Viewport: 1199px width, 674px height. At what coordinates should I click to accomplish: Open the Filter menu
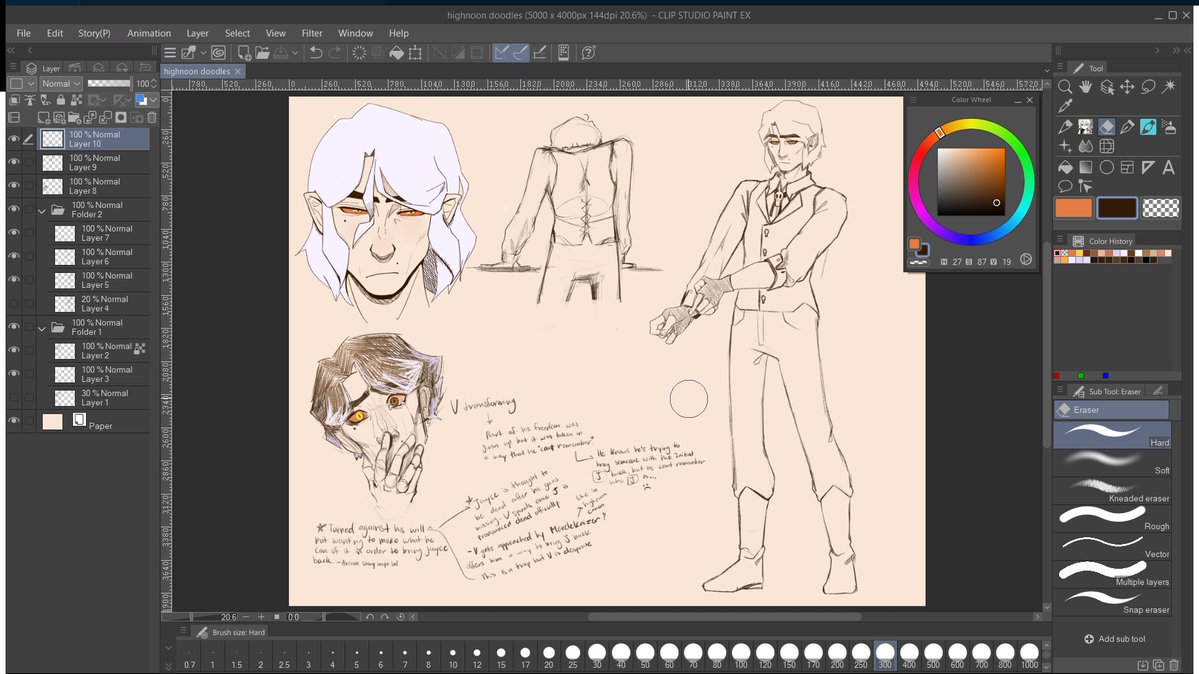[x=312, y=33]
